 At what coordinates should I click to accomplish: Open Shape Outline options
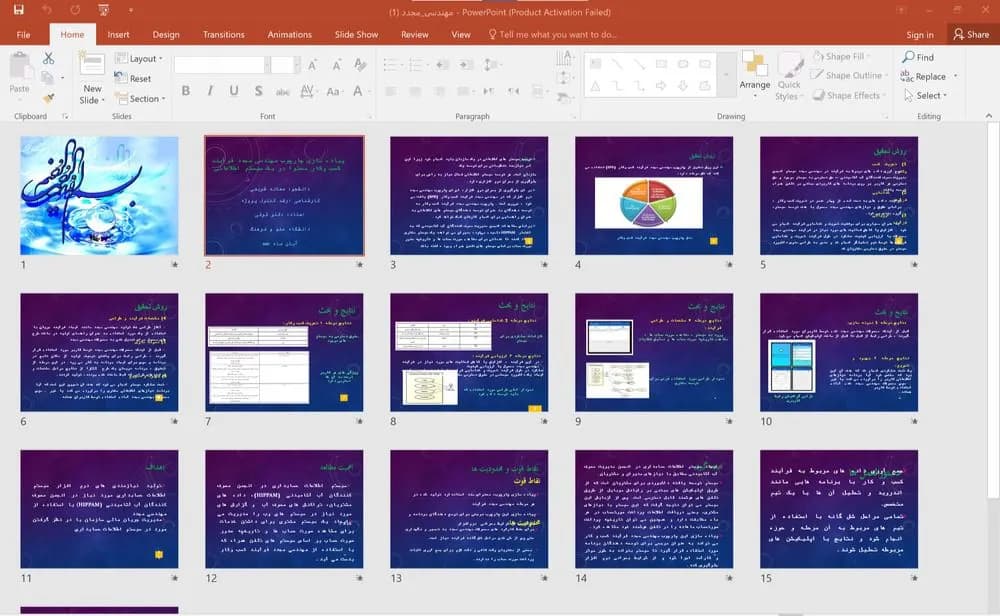point(849,75)
